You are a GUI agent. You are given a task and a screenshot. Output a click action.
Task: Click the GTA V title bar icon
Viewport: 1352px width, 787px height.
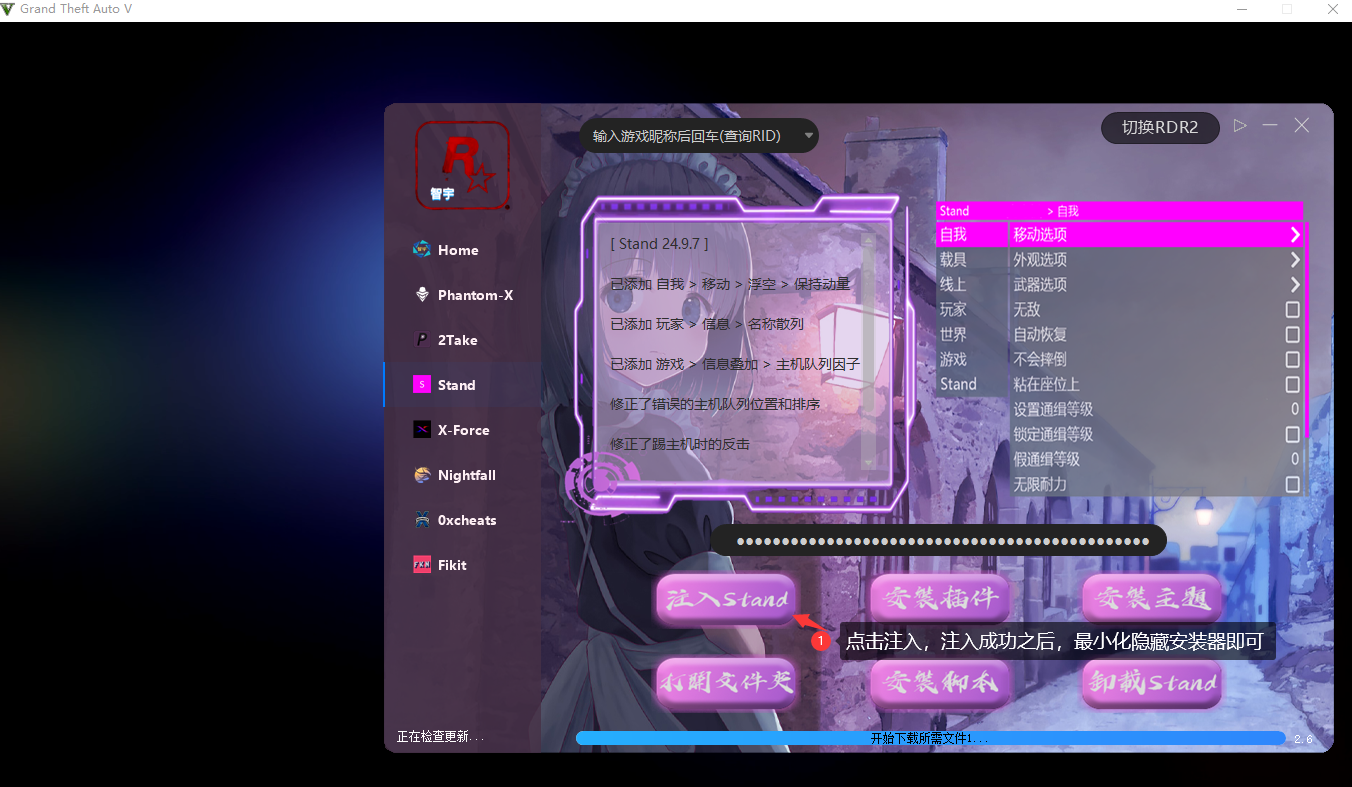(x=8, y=9)
